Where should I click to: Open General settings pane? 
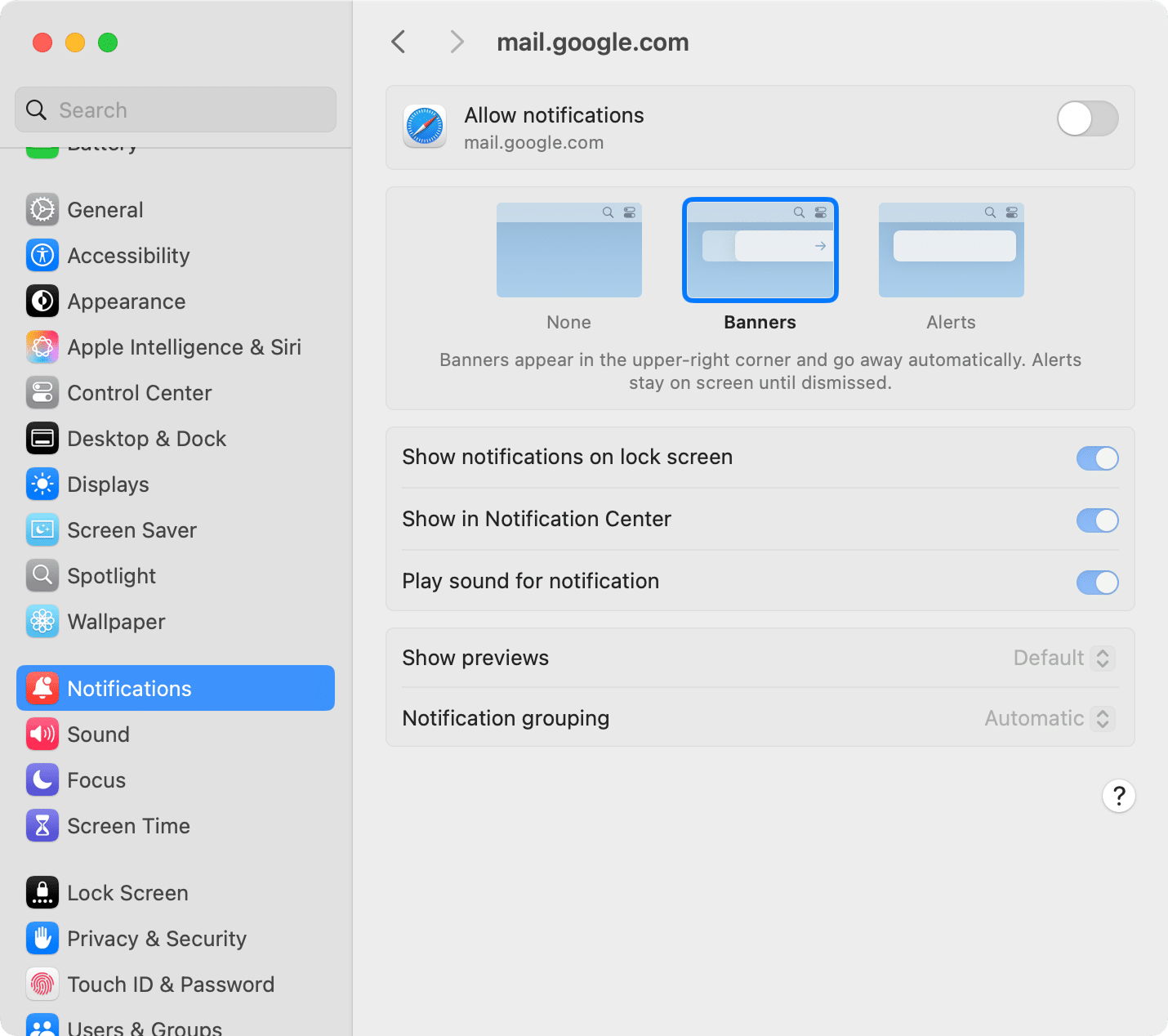176,210
